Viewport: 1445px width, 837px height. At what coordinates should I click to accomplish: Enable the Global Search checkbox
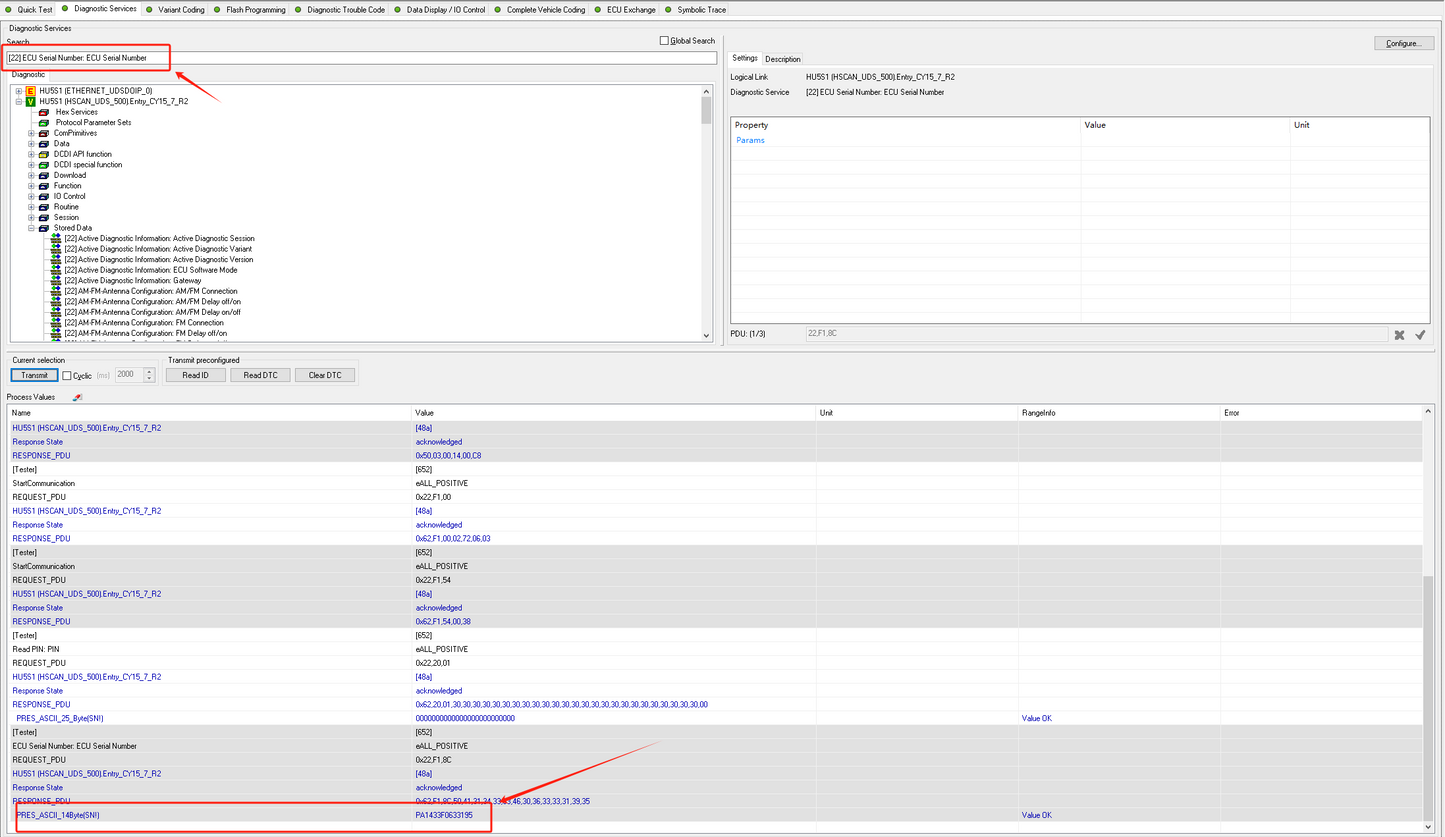(x=665, y=41)
